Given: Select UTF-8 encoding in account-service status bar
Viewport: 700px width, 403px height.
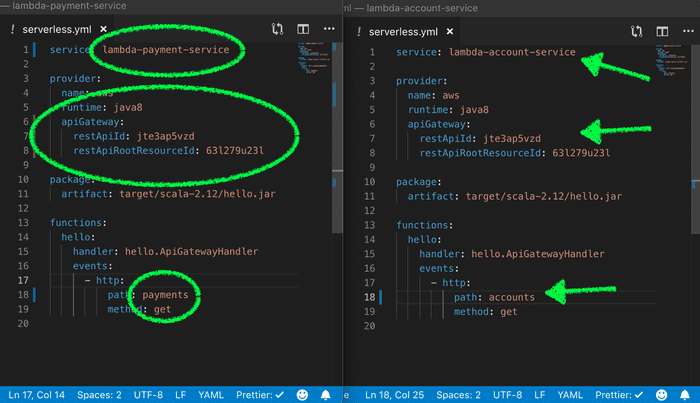Looking at the screenshot, I should pyautogui.click(x=507, y=395).
